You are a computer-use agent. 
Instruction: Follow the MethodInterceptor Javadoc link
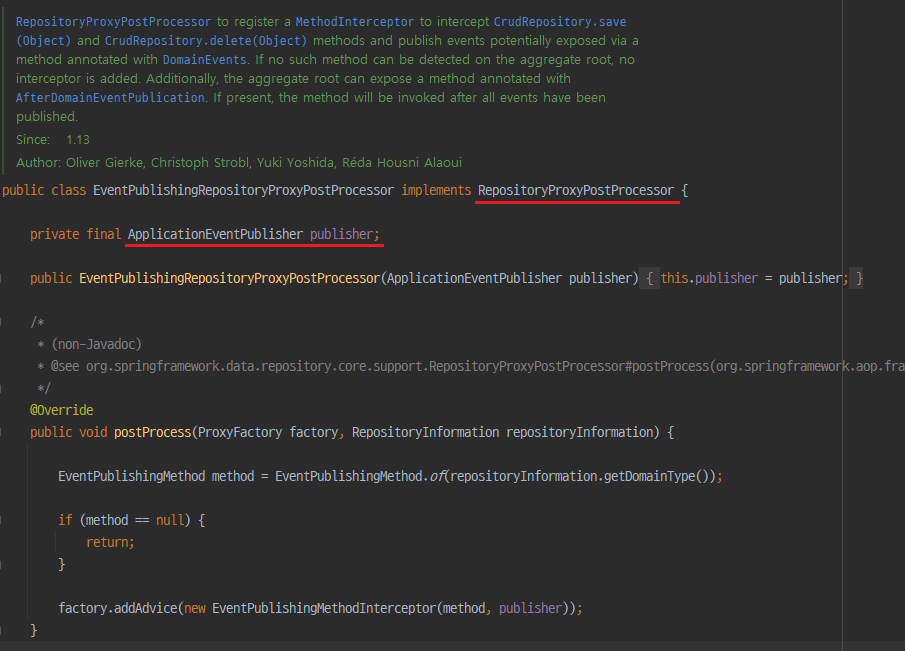point(354,22)
